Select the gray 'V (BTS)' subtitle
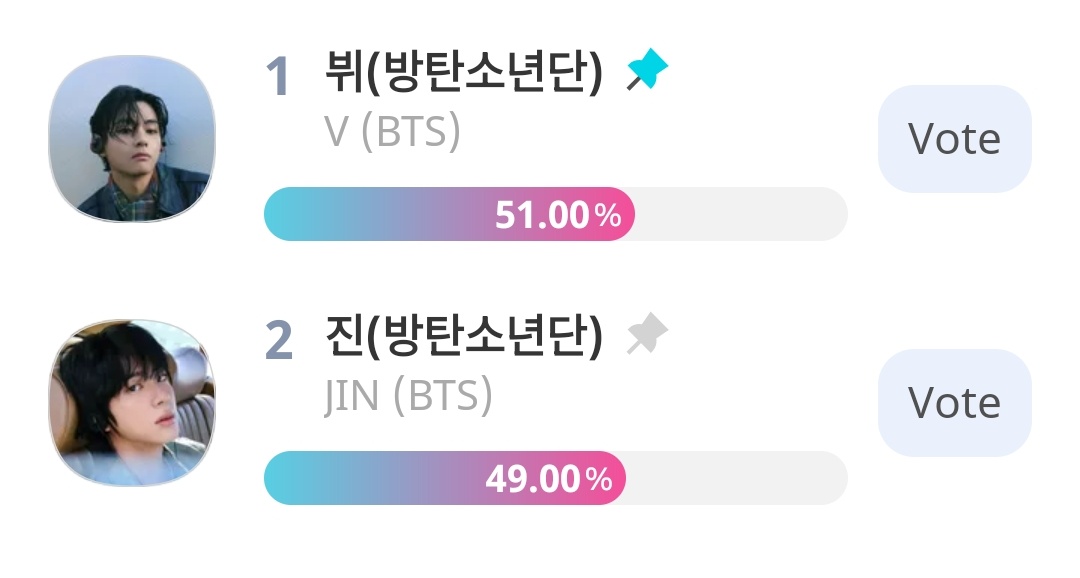The width and height of the screenshot is (1080, 578). 392,131
